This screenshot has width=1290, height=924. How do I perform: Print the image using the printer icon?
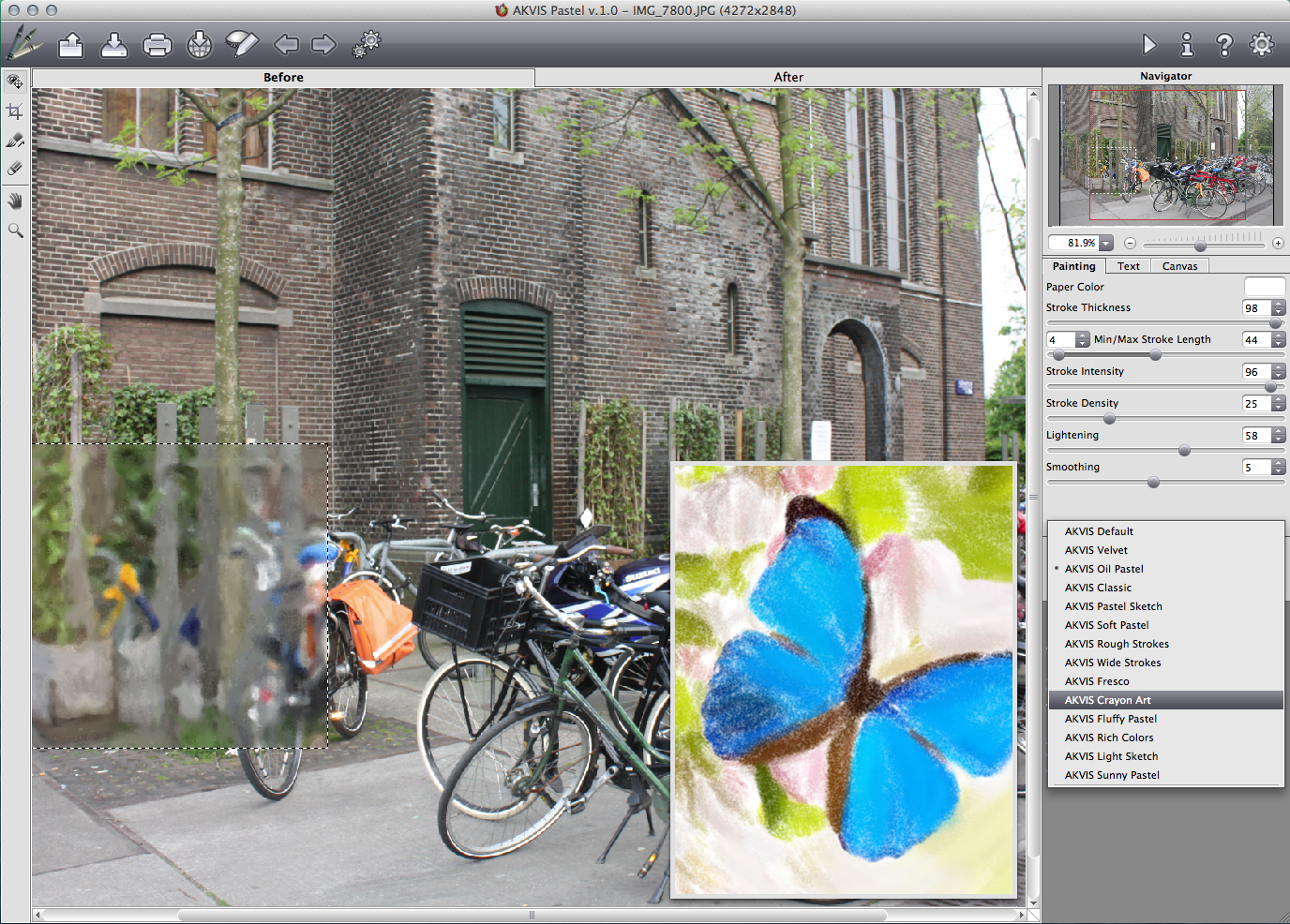pyautogui.click(x=157, y=44)
